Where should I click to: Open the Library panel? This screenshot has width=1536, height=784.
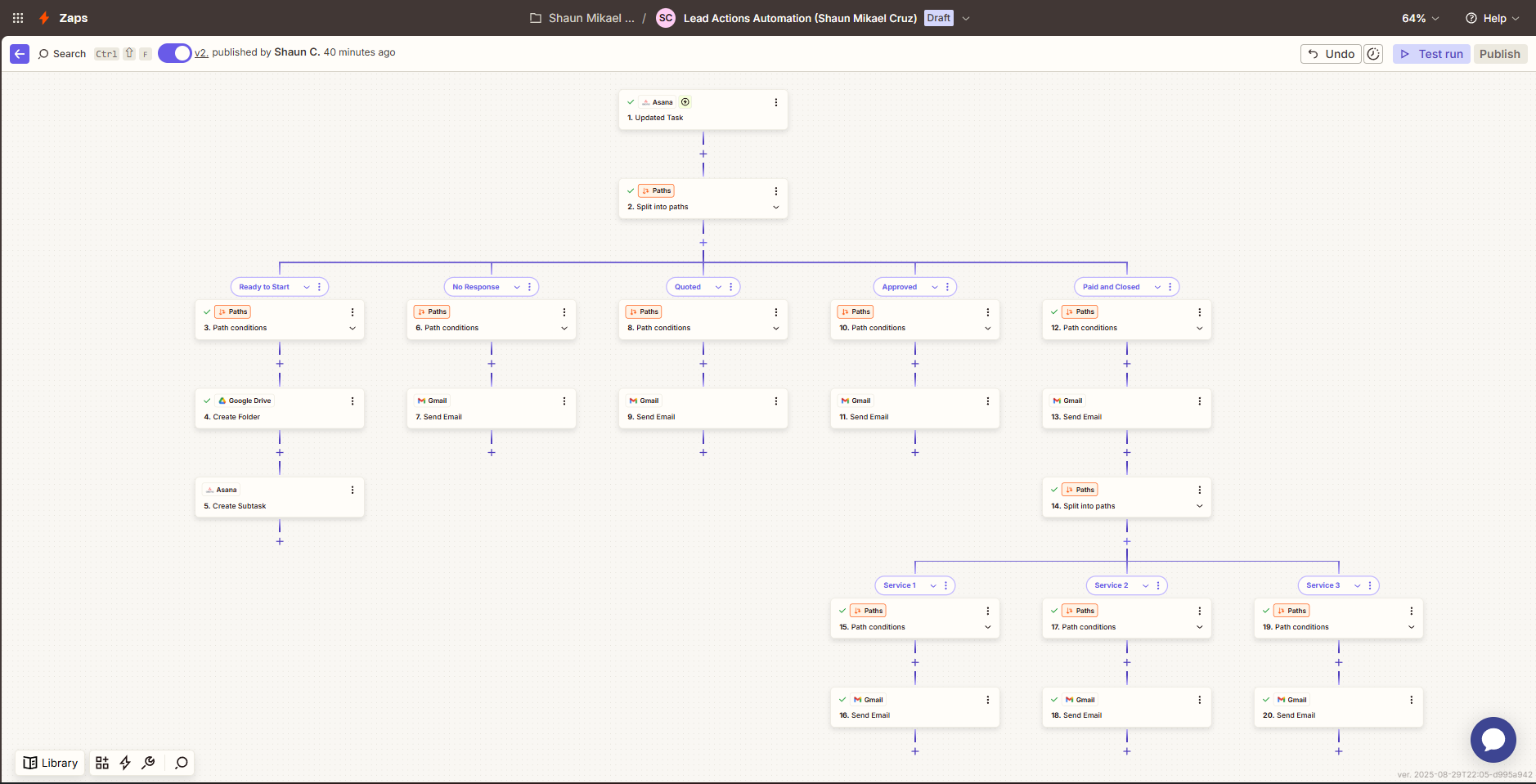click(49, 763)
